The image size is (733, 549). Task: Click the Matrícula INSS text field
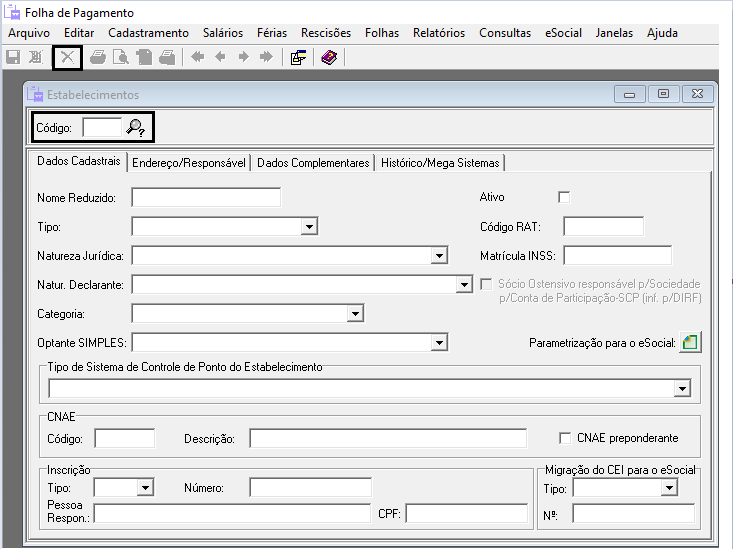(617, 256)
